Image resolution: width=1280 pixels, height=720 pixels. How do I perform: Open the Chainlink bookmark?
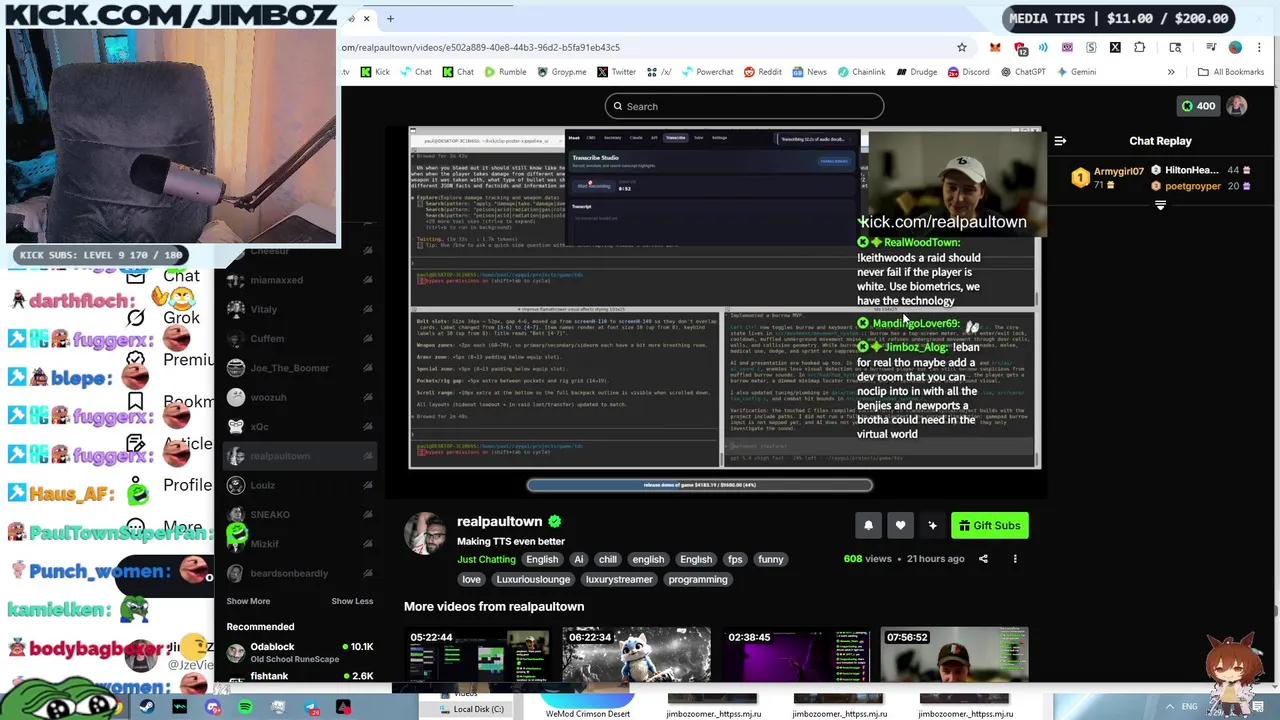pyautogui.click(x=861, y=72)
